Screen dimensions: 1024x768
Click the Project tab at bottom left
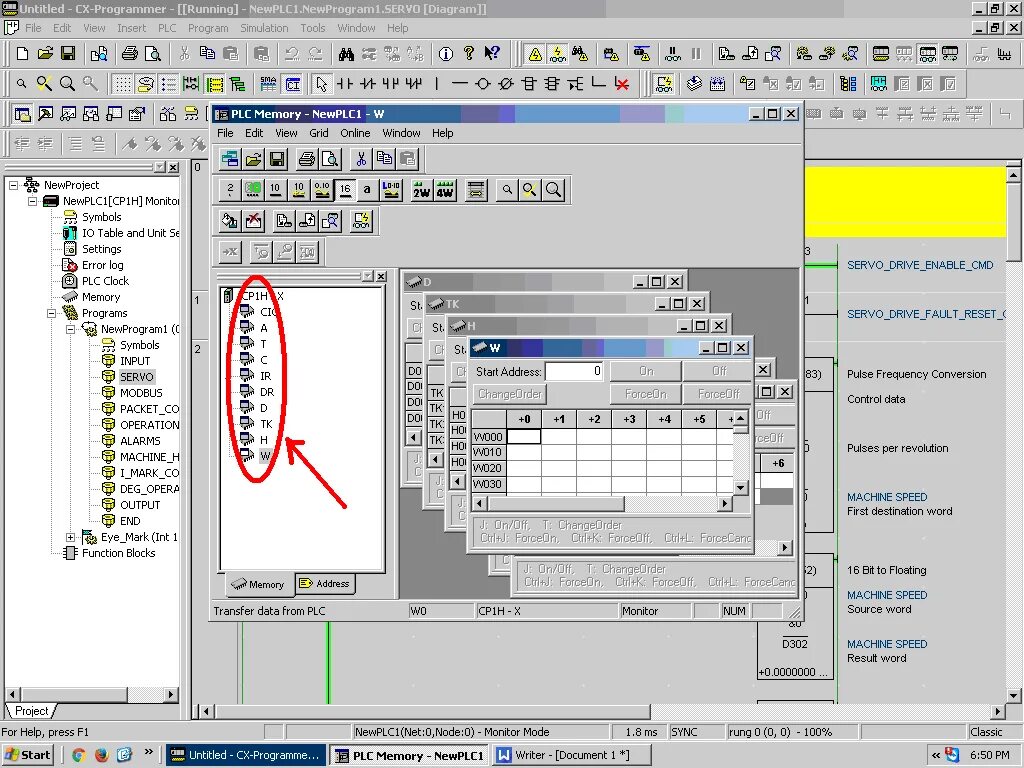31,711
